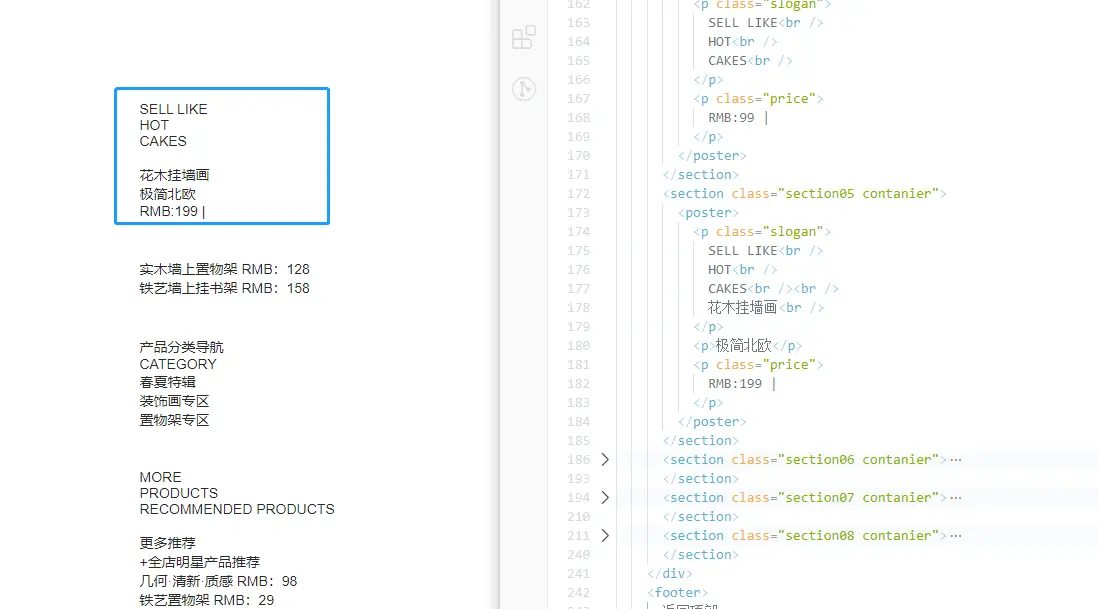Click 'SELL LIKE<br />' code on line 175
This screenshot has width=1099, height=609.
[x=765, y=251]
